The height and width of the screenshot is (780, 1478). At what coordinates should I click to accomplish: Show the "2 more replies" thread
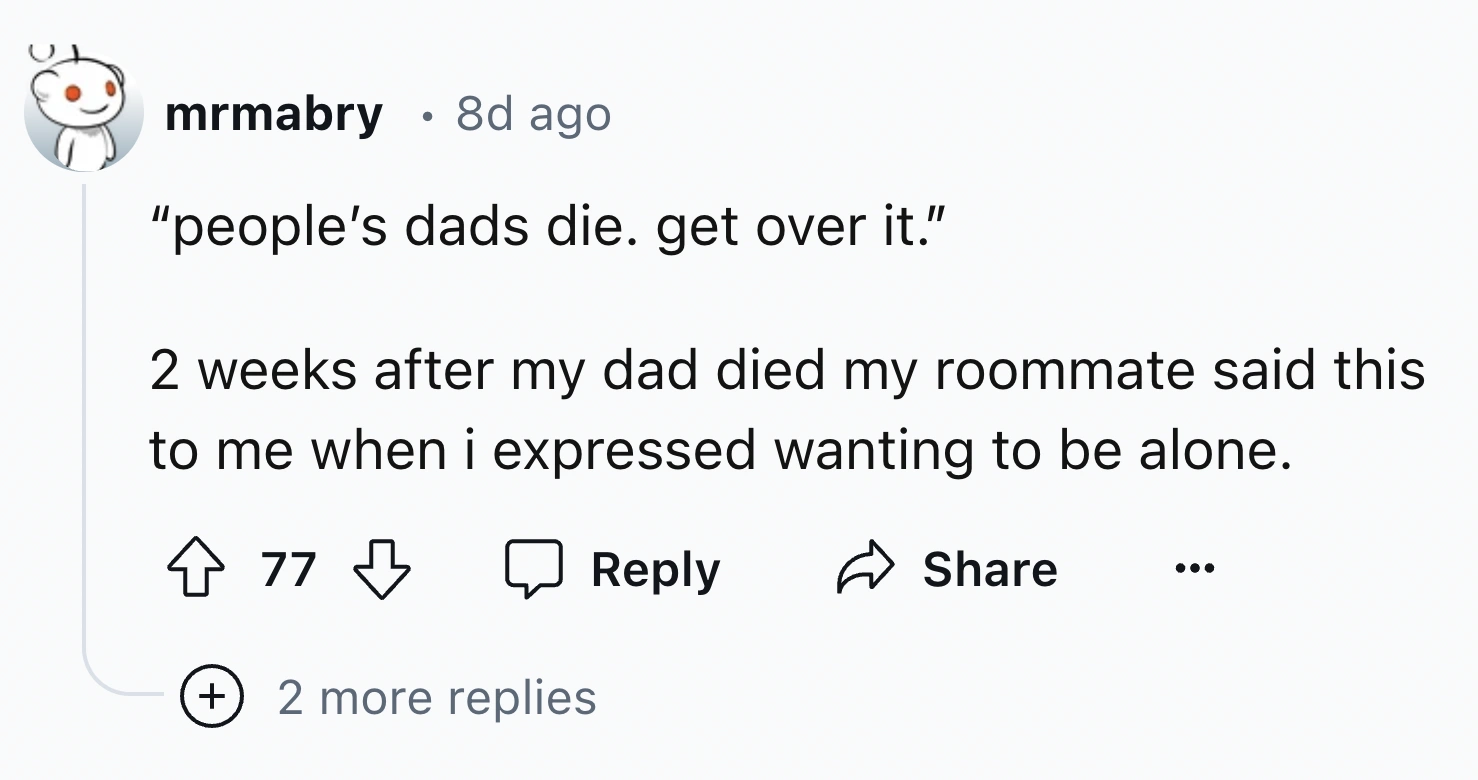coord(436,698)
